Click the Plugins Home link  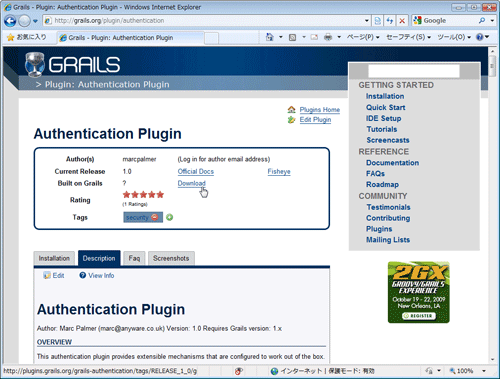click(320, 110)
